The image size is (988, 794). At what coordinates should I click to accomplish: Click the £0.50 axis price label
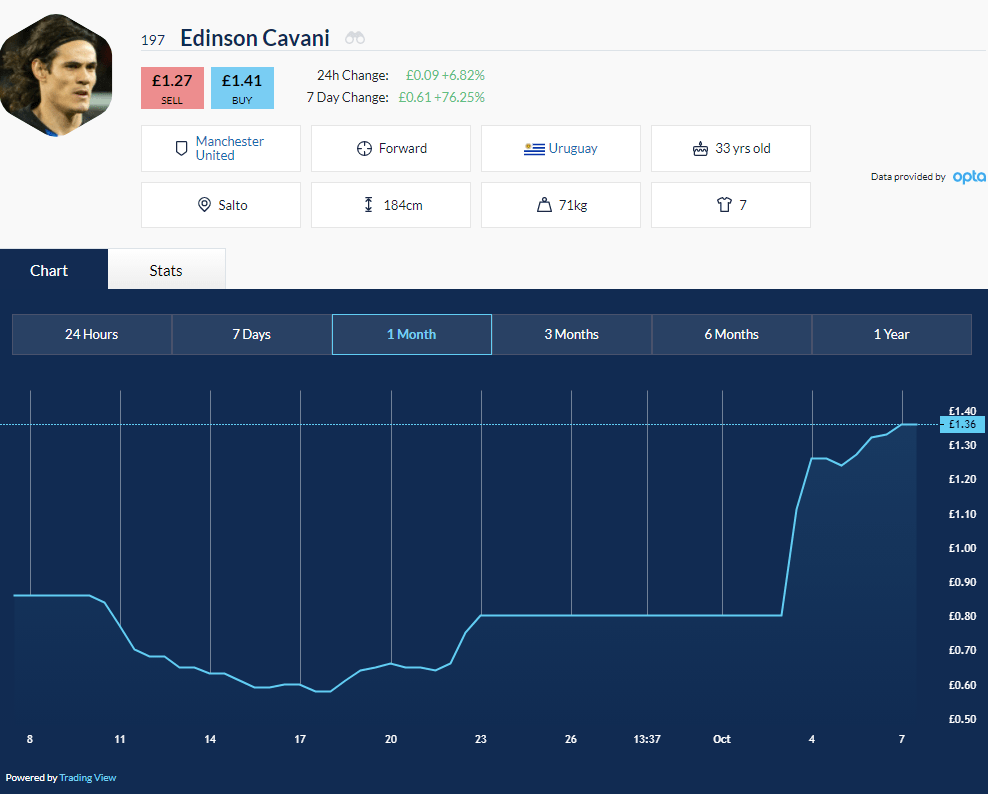pos(962,719)
